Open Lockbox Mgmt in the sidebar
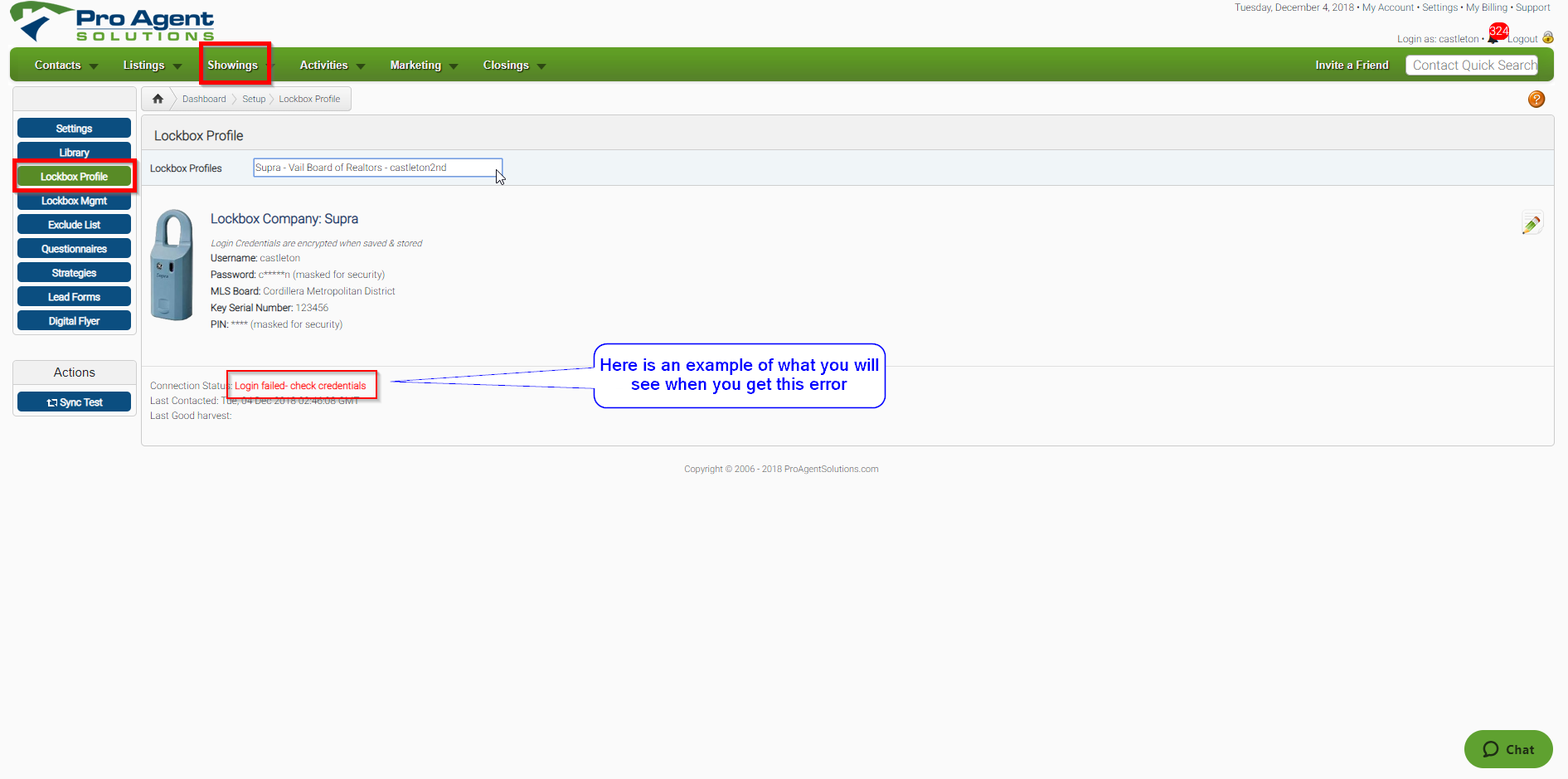 (x=74, y=201)
